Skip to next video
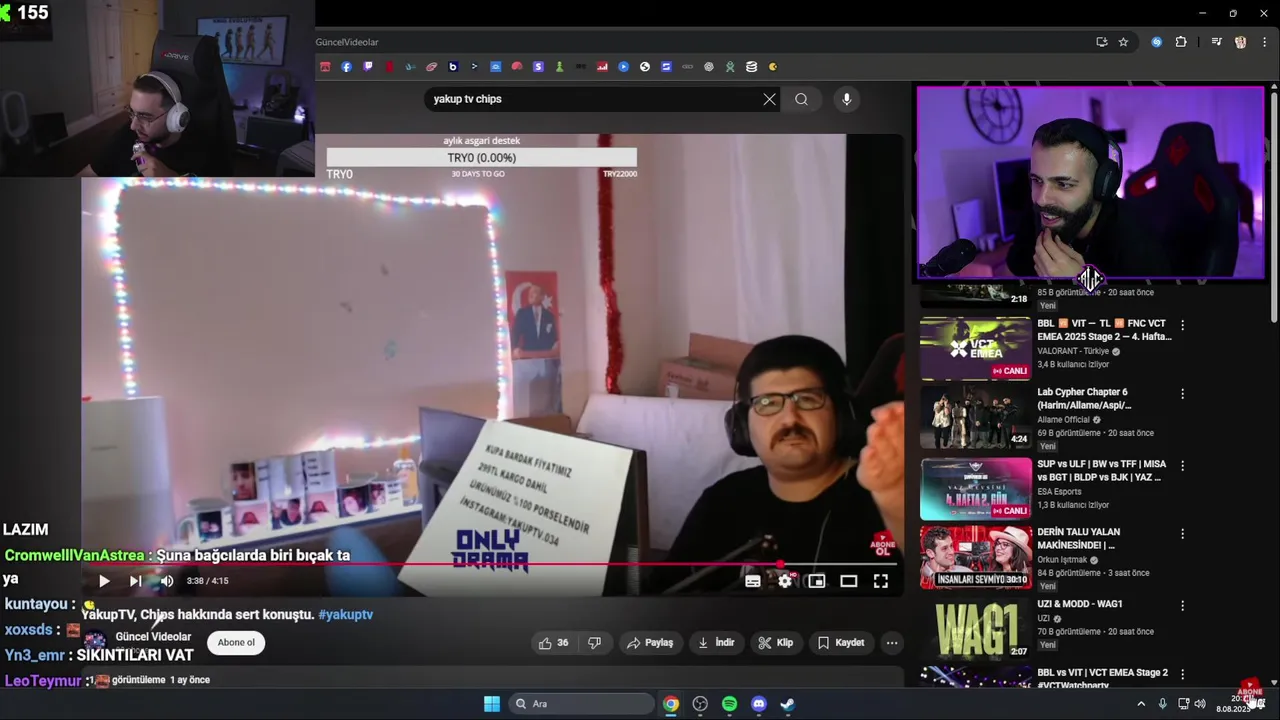 pos(135,581)
